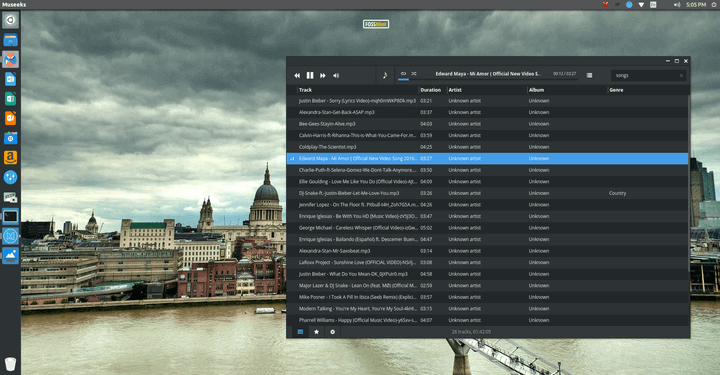Select Enrique Iglesias - Bailando track
Screen dimensions: 720x375
(x=487, y=239)
